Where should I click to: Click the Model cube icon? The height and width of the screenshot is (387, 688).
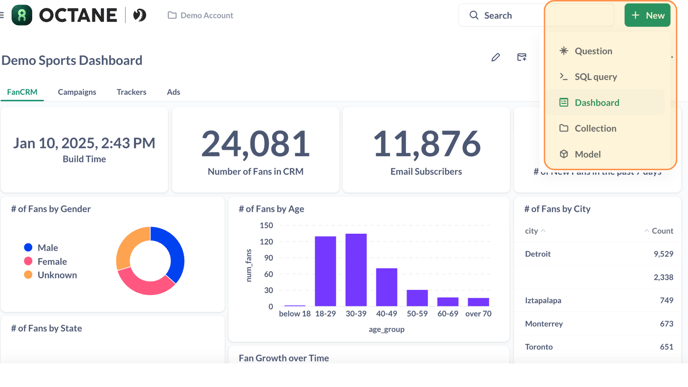564,154
